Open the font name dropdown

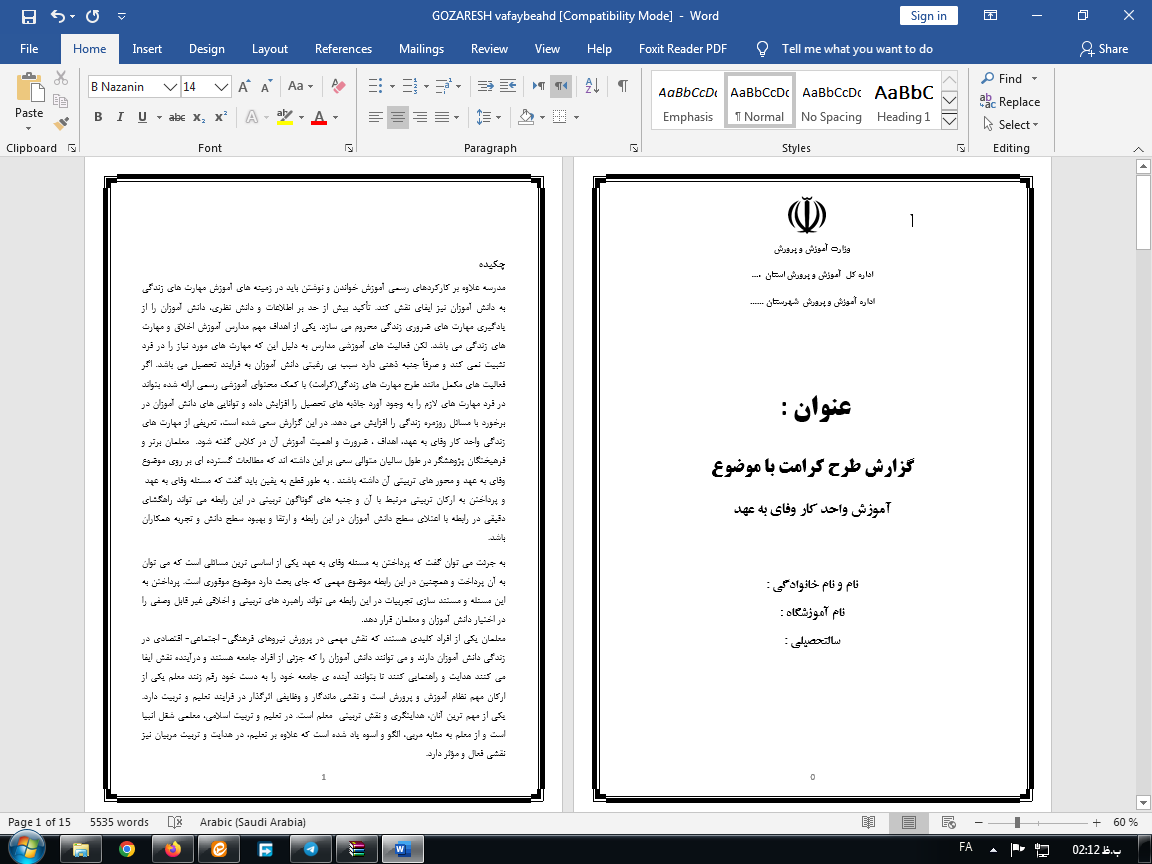(x=170, y=87)
